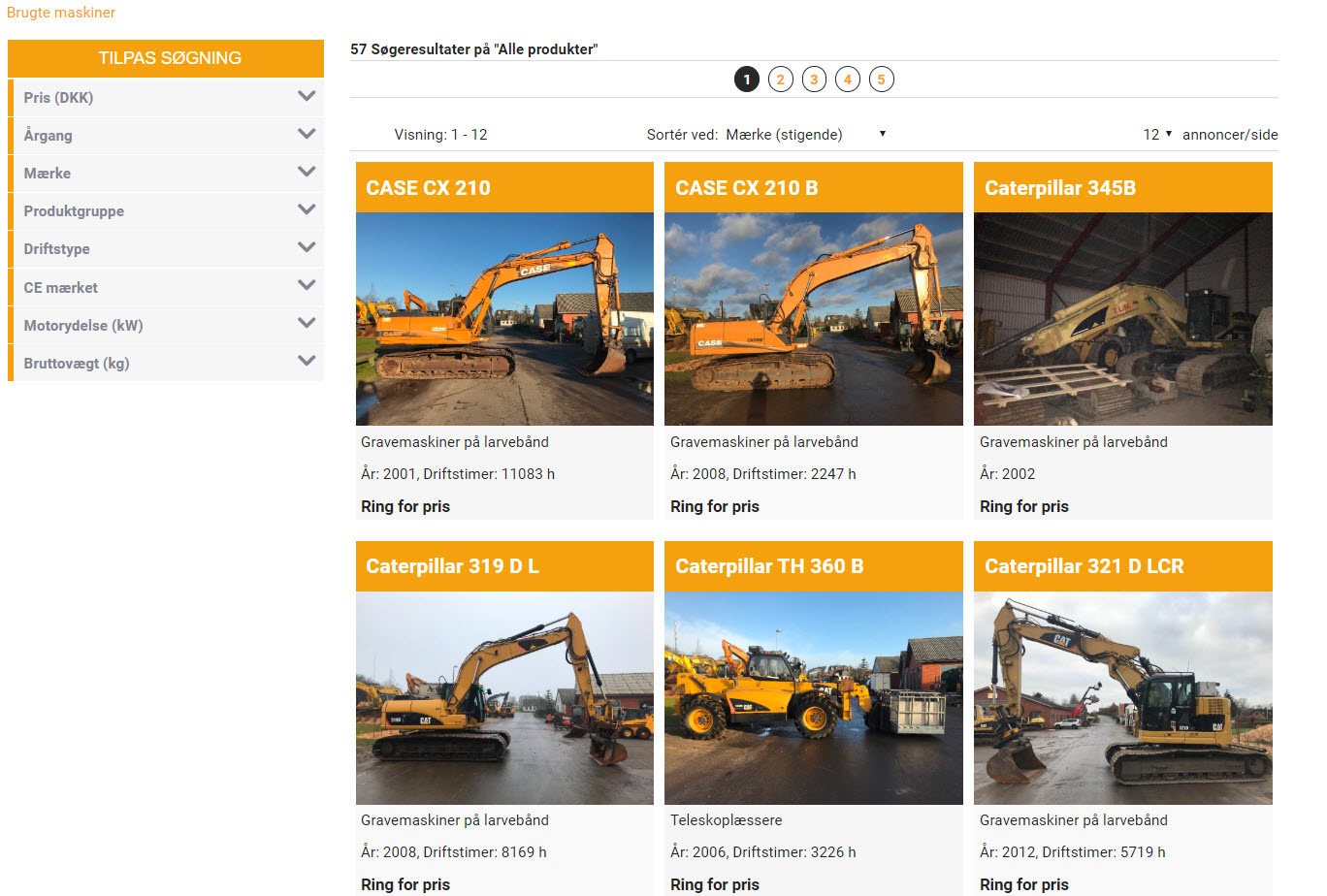The width and height of the screenshot is (1327, 896).
Task: Expand the Mærke filter chevron
Action: tap(307, 172)
